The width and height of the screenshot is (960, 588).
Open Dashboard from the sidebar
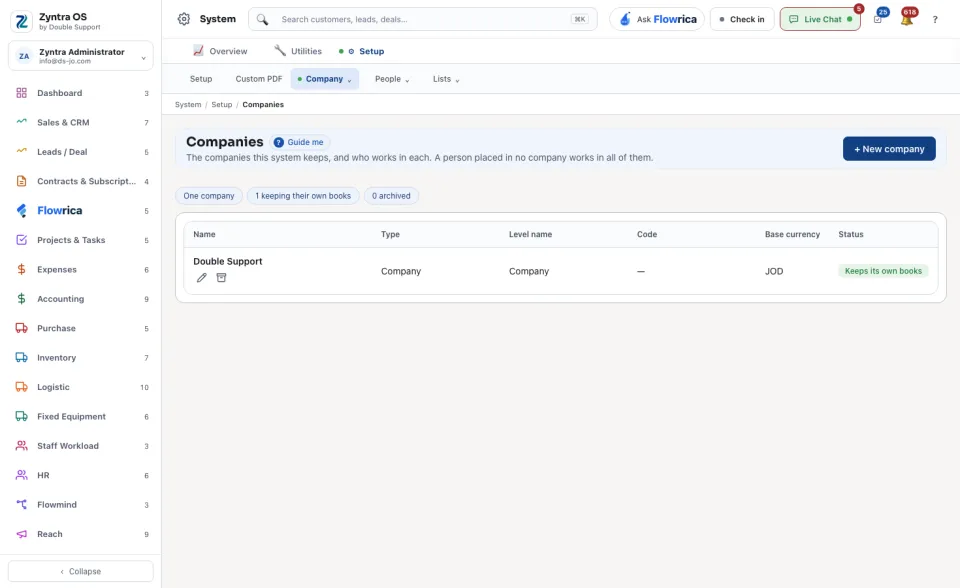[x=81, y=93]
